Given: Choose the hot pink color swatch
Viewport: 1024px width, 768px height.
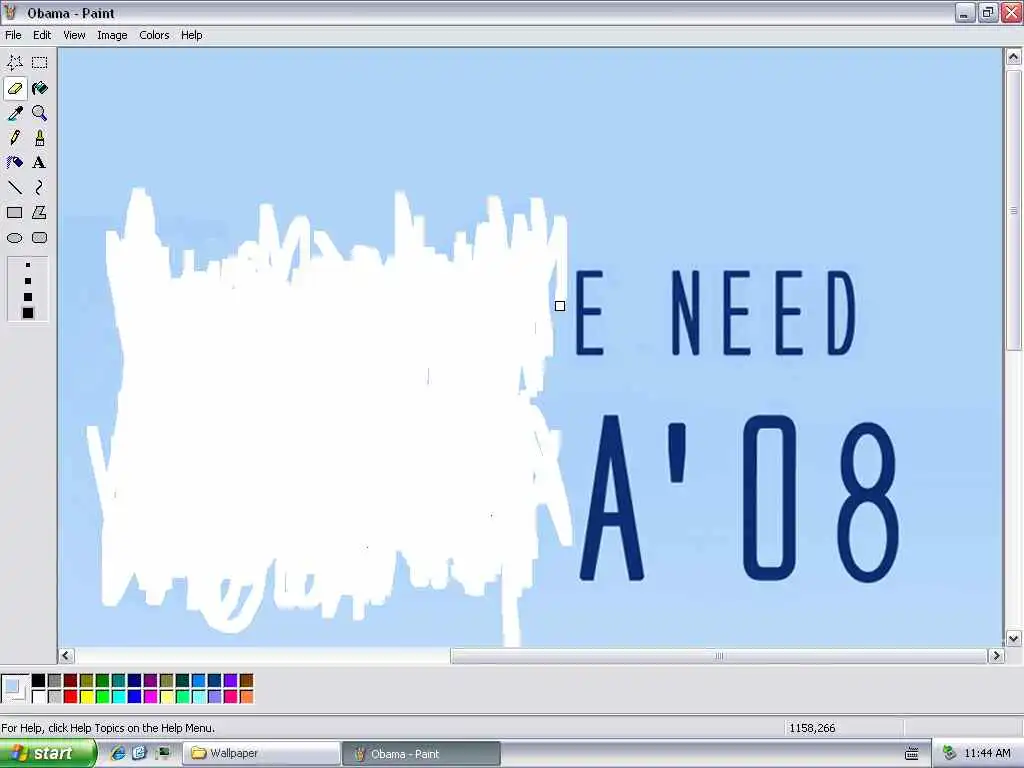Looking at the screenshot, I should pyautogui.click(x=231, y=697).
